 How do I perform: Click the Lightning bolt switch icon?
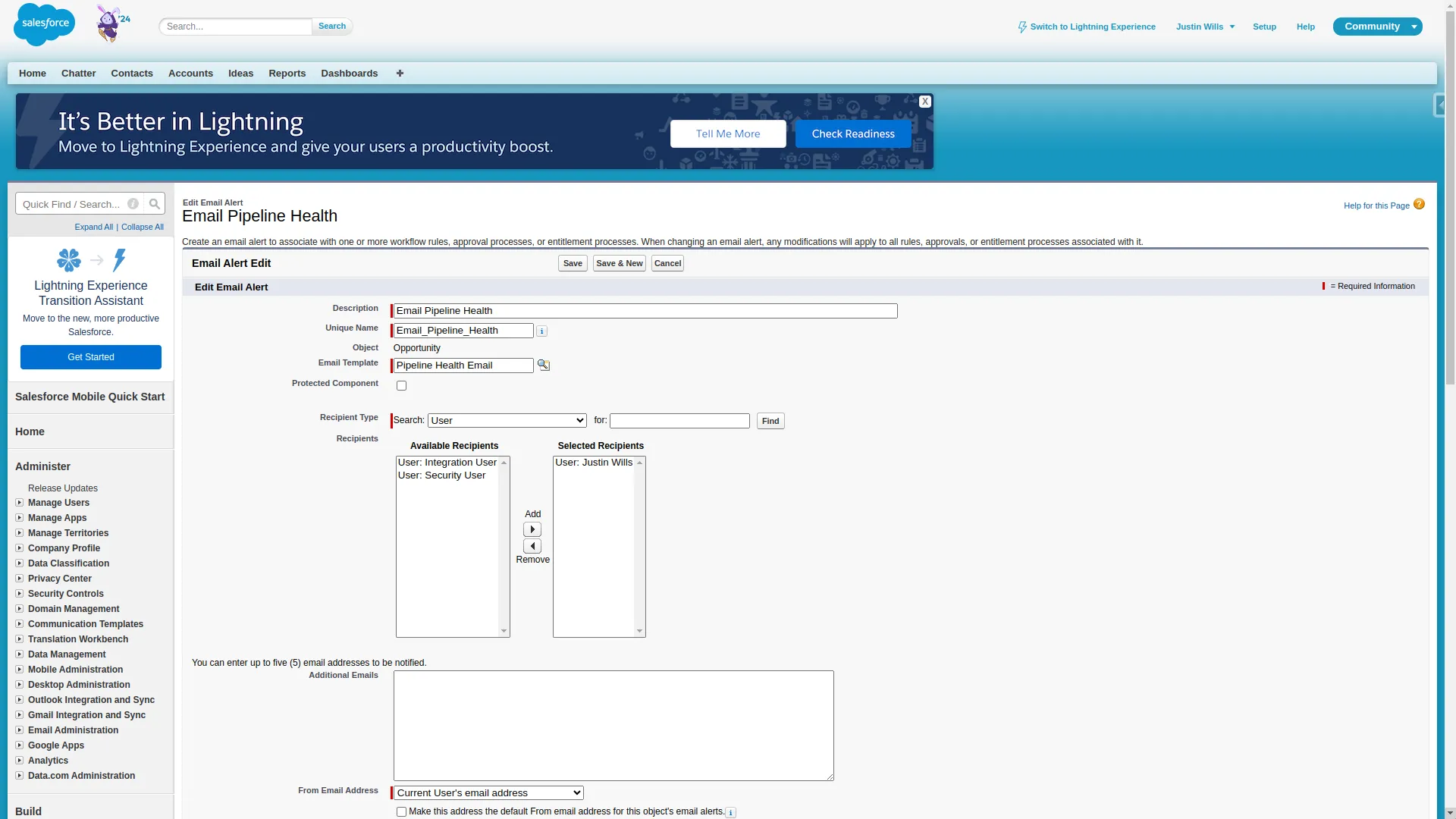(x=1022, y=27)
